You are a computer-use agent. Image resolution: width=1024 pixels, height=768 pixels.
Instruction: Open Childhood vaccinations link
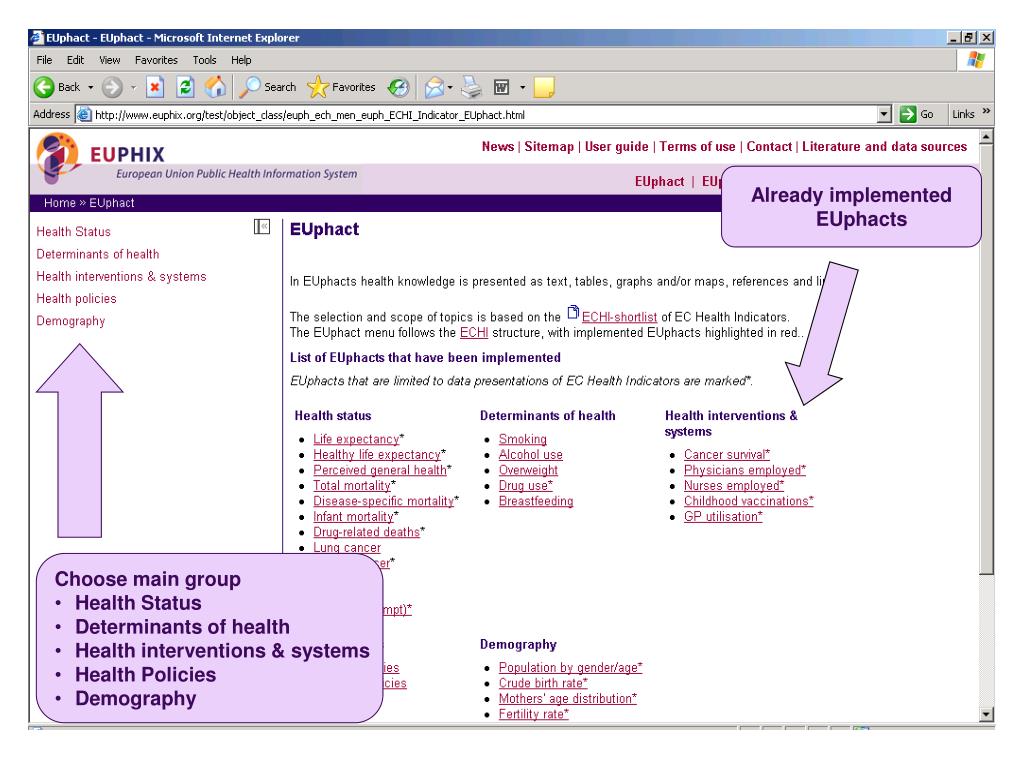point(748,501)
